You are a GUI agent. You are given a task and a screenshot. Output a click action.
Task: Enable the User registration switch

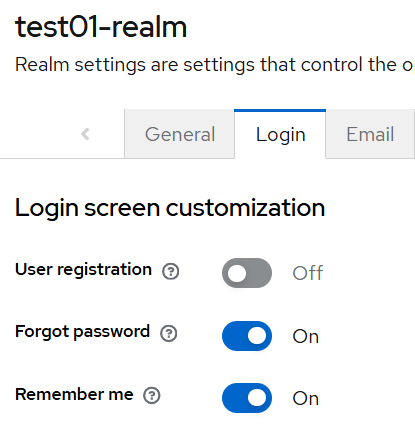point(247,273)
